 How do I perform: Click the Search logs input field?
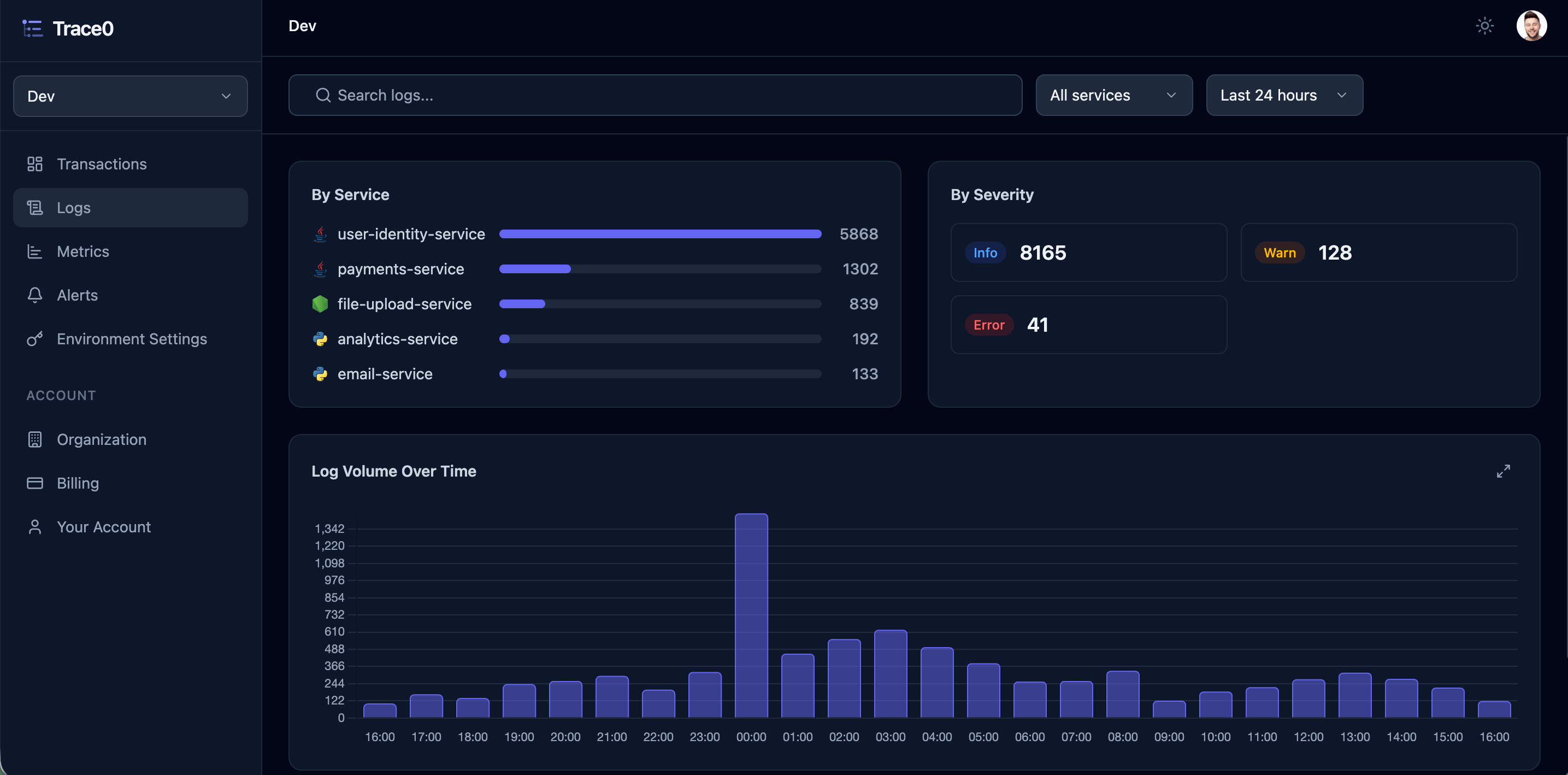[655, 95]
